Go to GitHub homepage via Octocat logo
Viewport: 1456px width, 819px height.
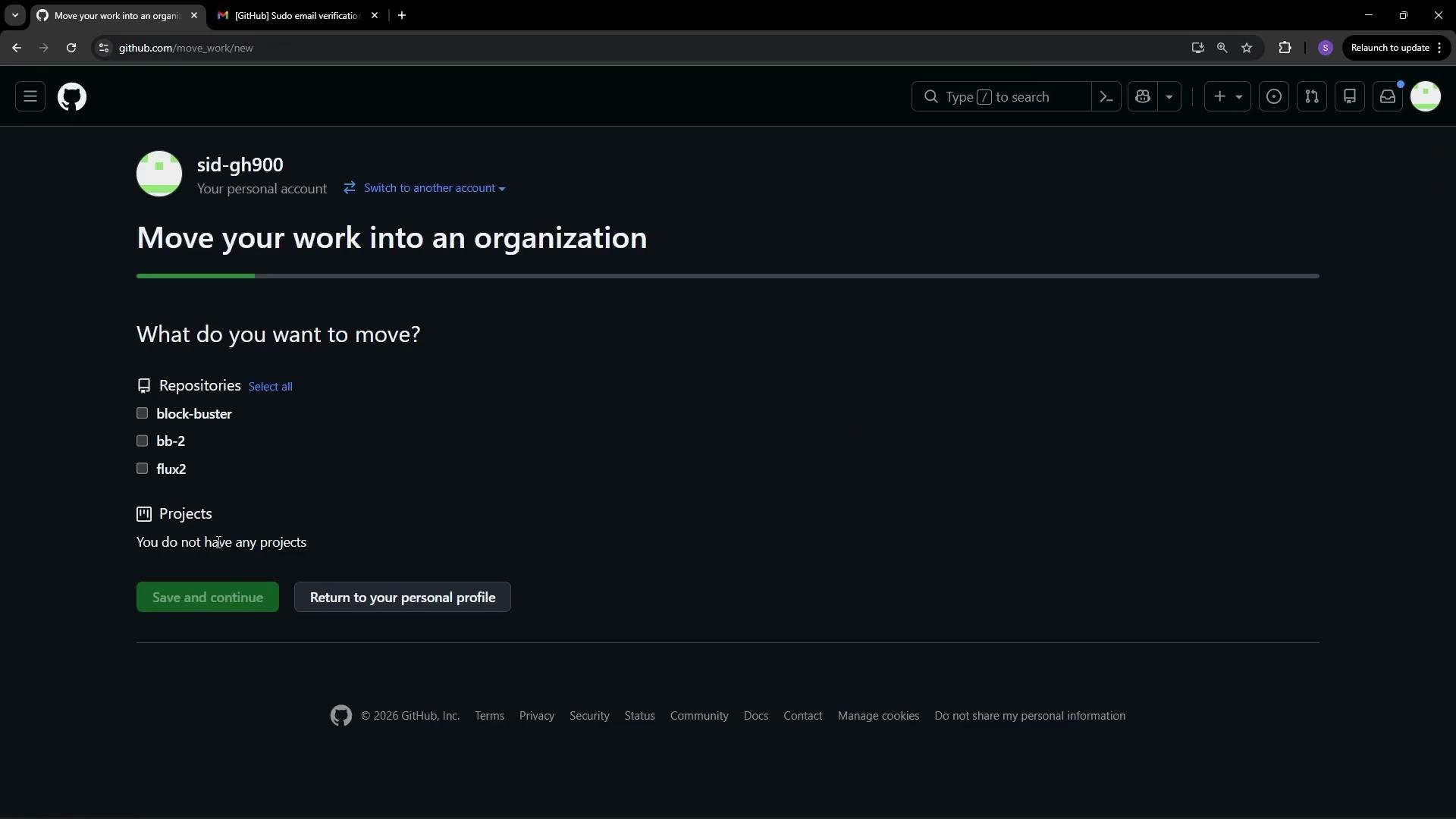(x=72, y=97)
